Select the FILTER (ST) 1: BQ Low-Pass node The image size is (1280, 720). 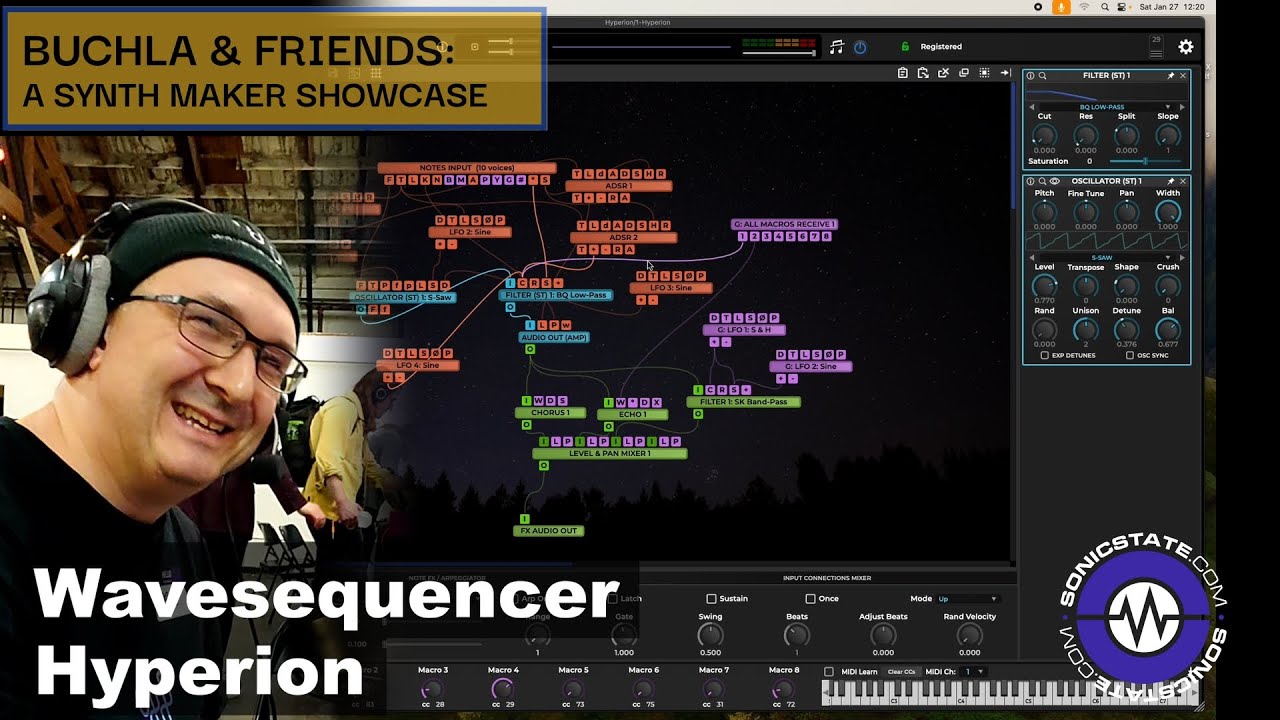557,295
